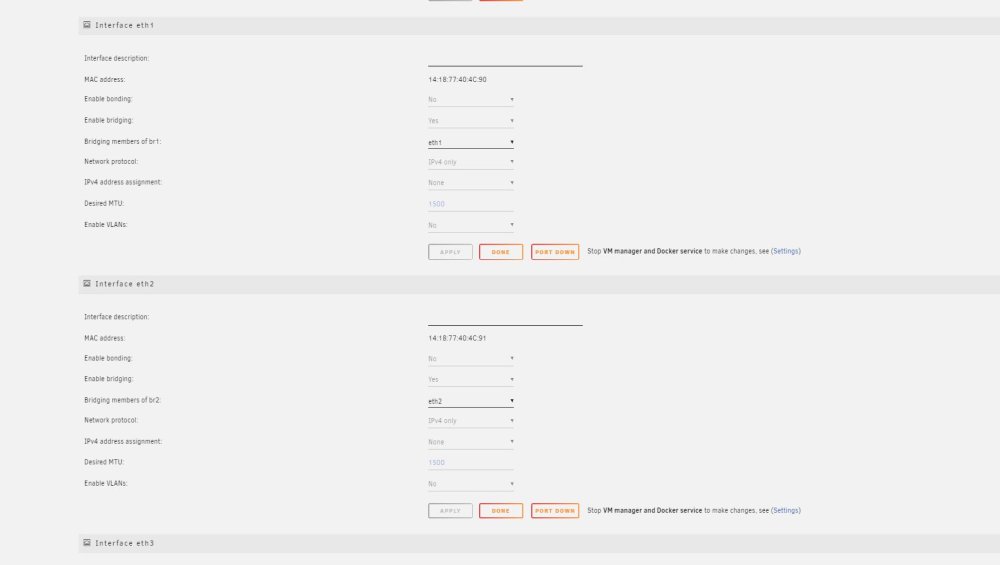Screen dimensions: 1000x565
Task: Click 'Bridging members of br2:' label
Action: click(122, 400)
